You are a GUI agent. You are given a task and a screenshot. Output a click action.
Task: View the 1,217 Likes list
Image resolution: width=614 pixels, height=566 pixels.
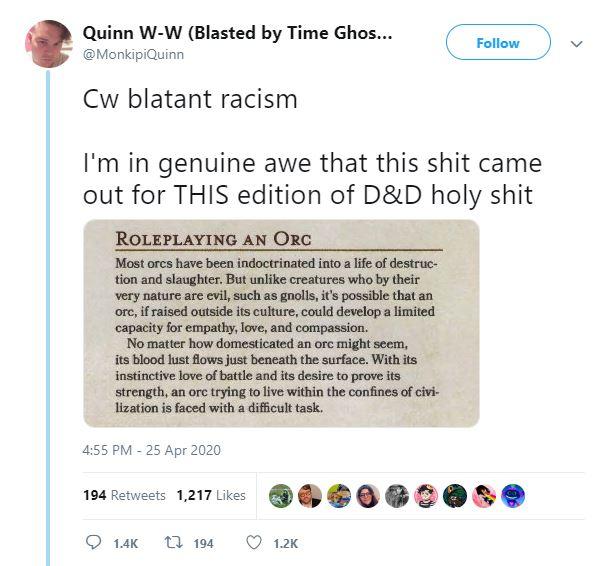(x=211, y=495)
